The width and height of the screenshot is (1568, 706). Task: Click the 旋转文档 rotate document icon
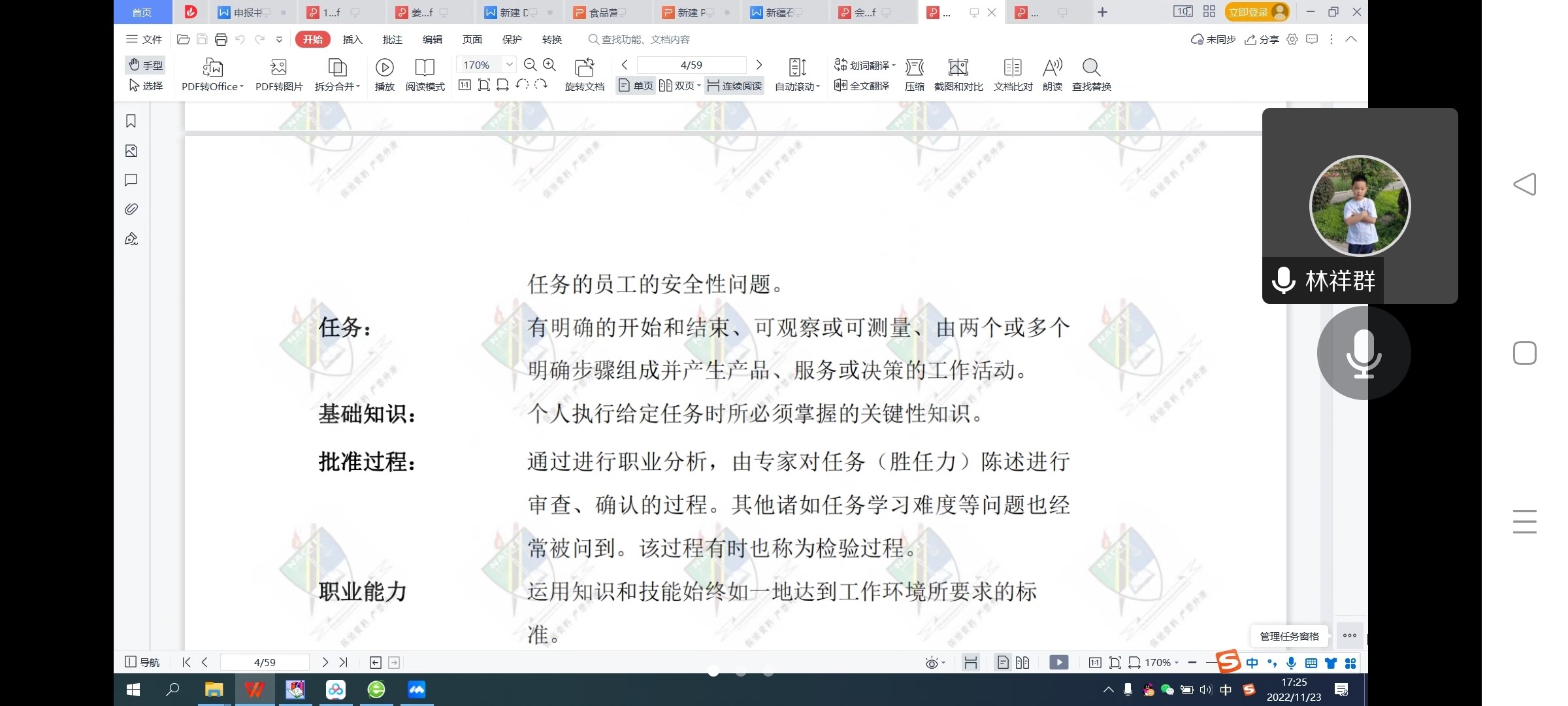[583, 74]
